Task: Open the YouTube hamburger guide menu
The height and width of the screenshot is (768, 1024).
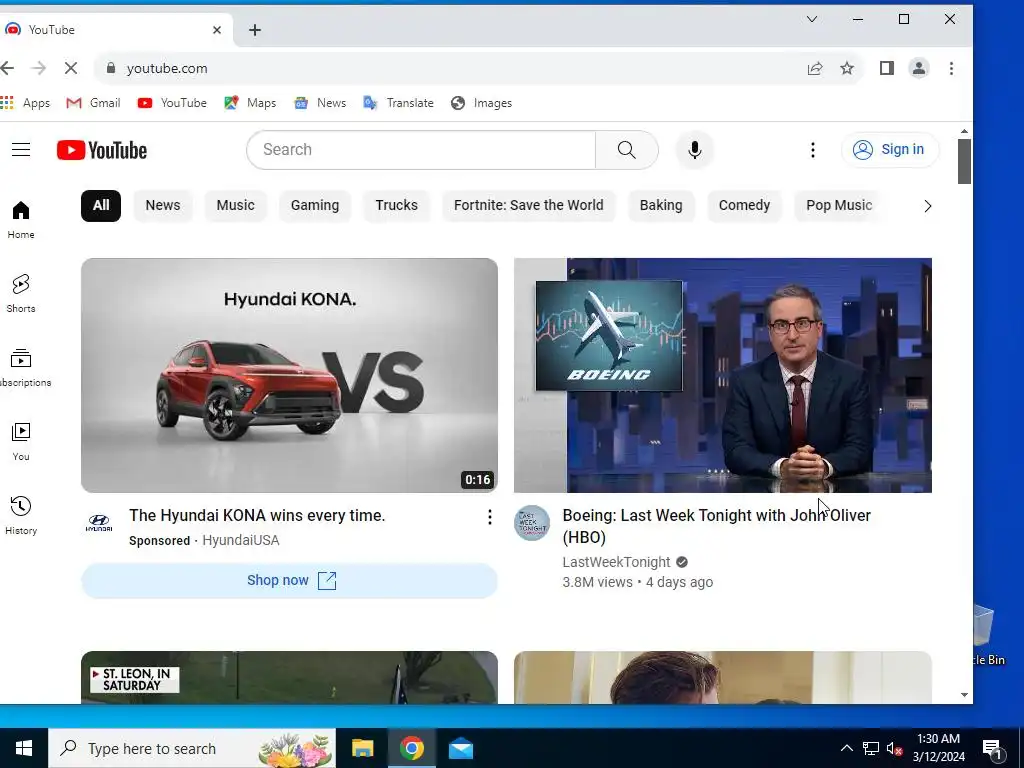Action: pyautogui.click(x=21, y=150)
